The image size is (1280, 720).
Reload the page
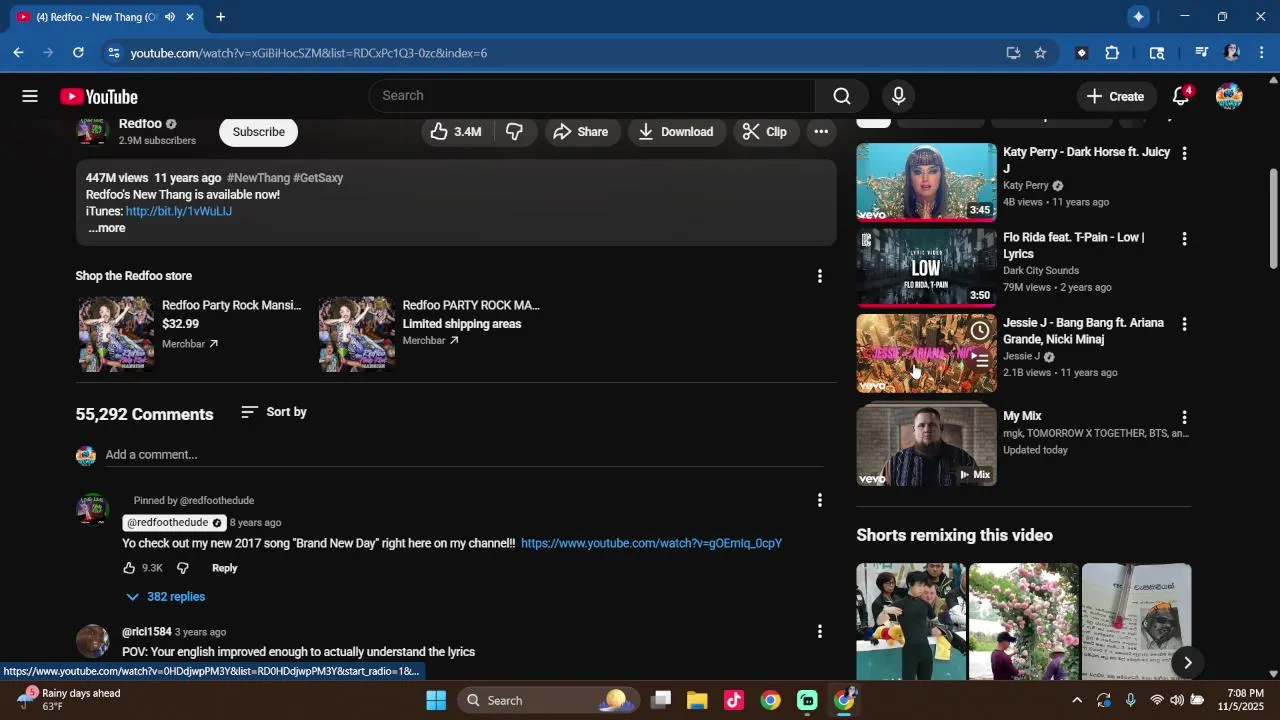coord(78,53)
